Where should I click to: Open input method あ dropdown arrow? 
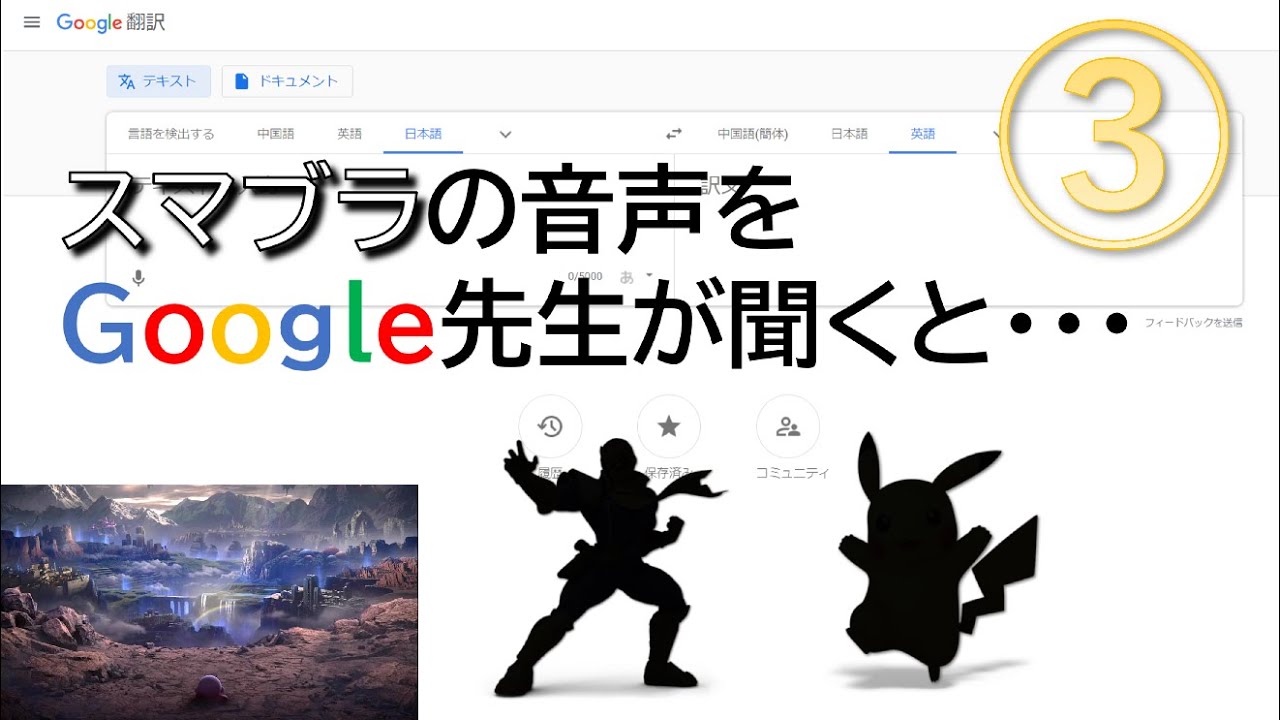pyautogui.click(x=648, y=276)
